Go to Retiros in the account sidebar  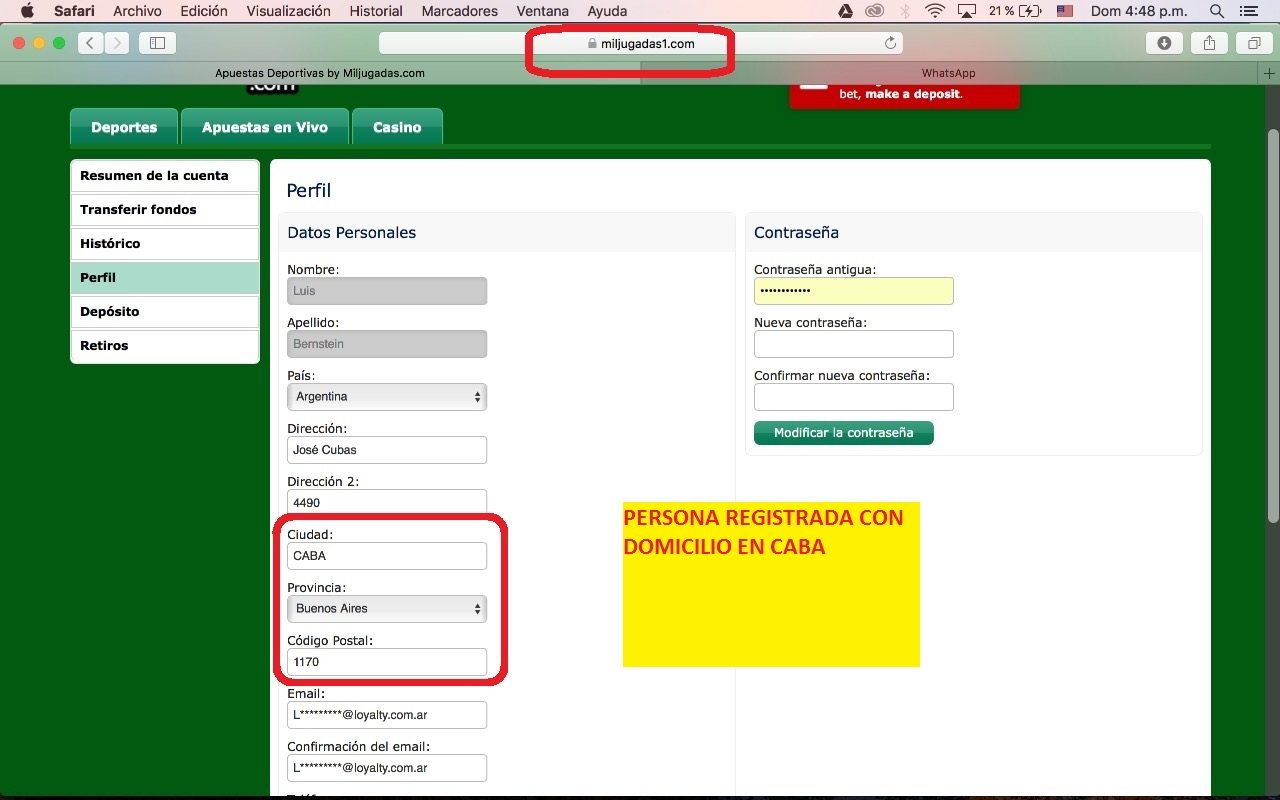pos(165,346)
